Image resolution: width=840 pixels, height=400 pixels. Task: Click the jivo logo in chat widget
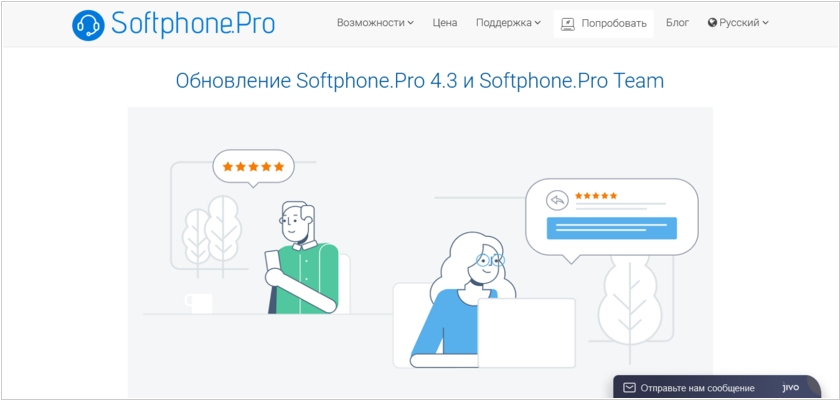791,387
